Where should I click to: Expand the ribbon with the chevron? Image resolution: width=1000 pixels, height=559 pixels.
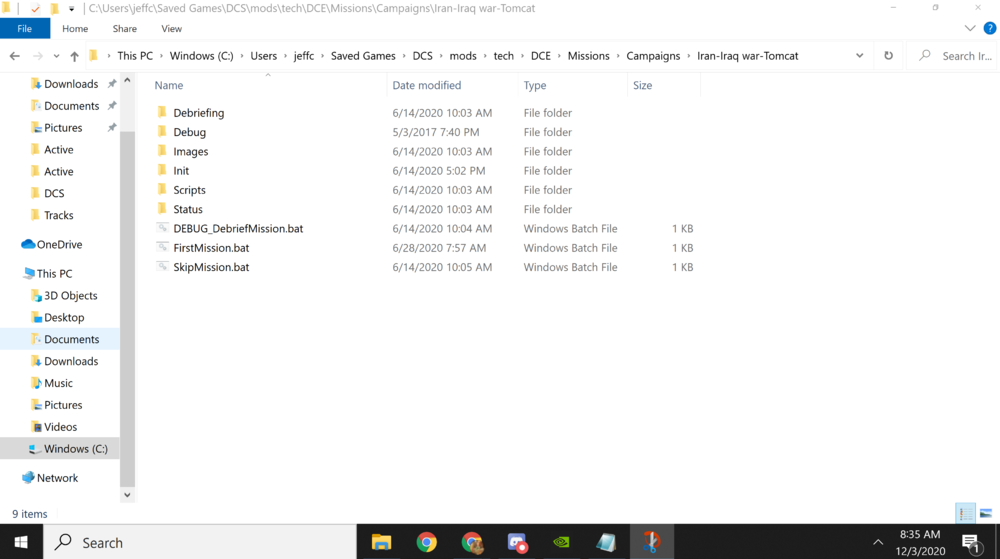[970, 28]
